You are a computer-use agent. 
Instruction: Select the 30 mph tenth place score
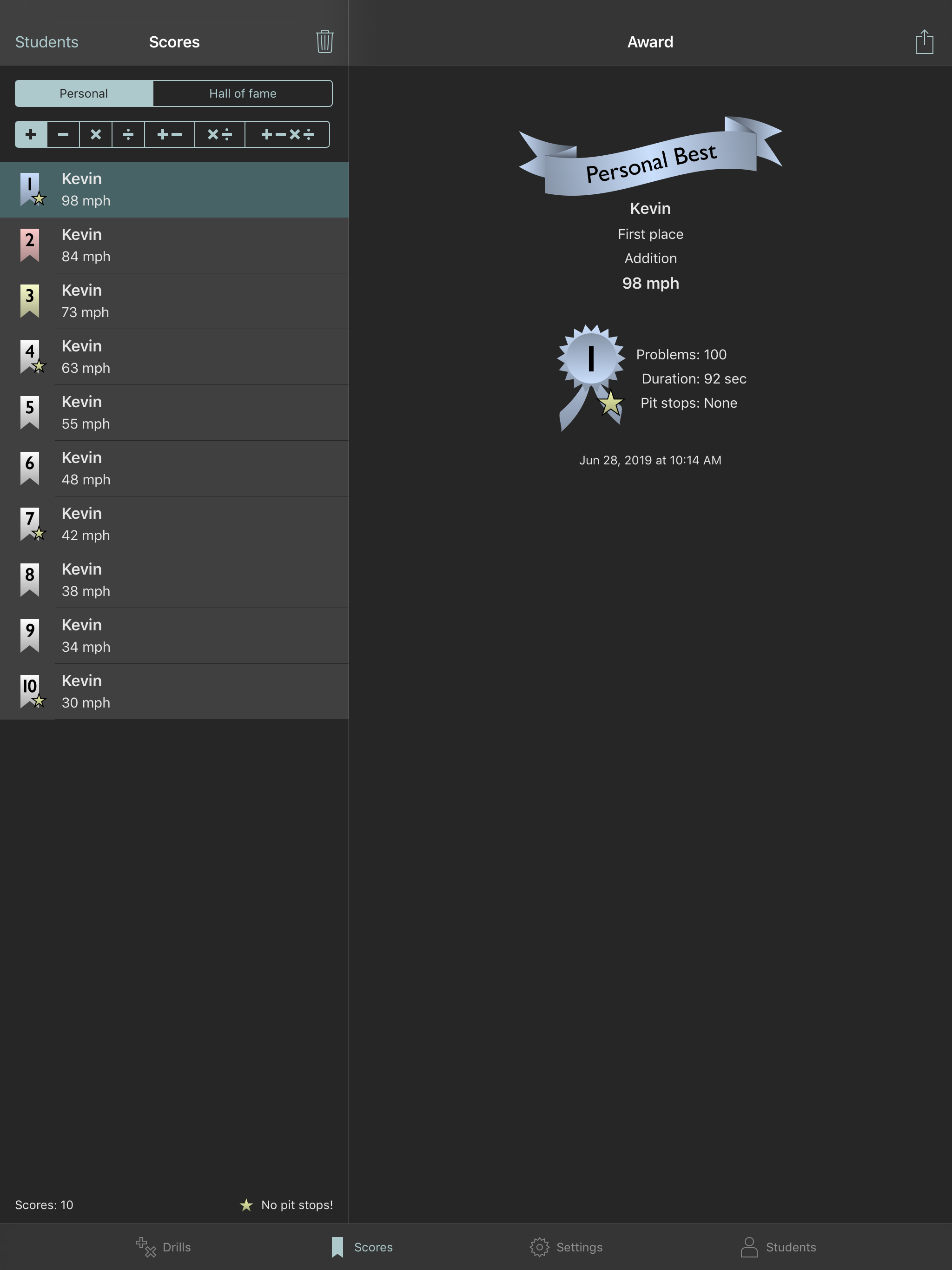click(x=174, y=691)
